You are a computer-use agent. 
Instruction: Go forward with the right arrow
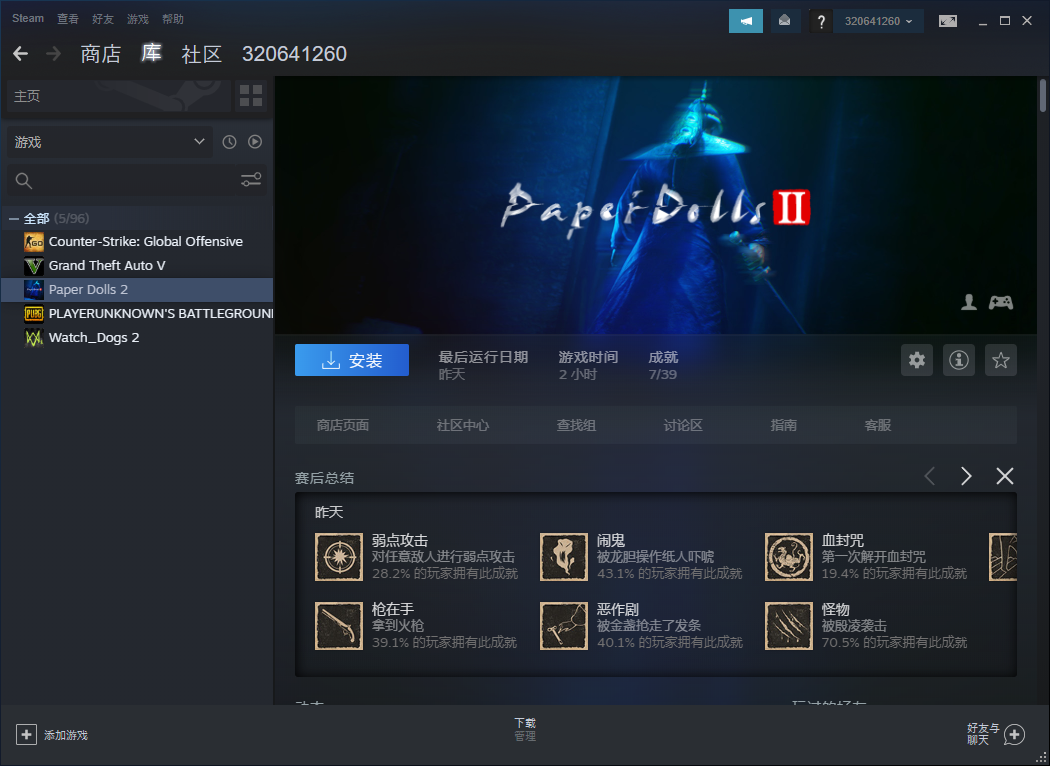point(54,54)
